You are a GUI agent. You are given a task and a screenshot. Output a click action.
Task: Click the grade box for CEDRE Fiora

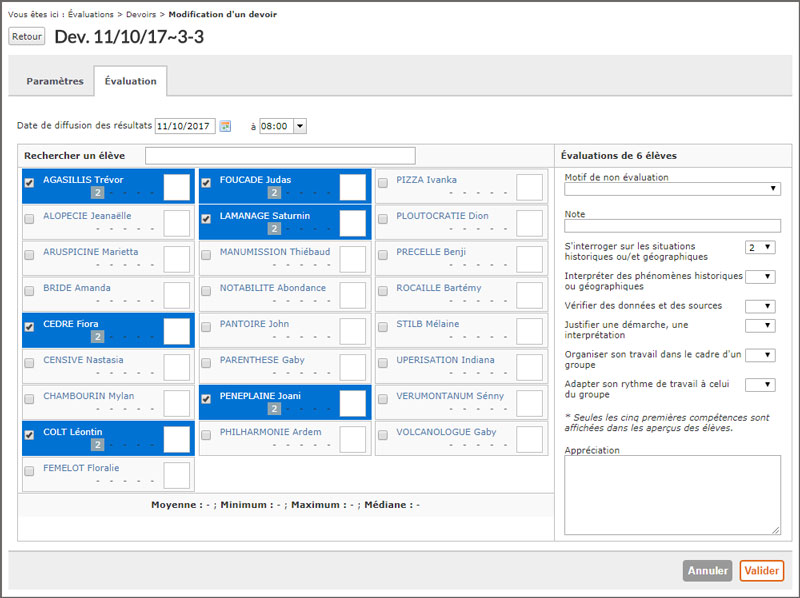[x=176, y=331]
